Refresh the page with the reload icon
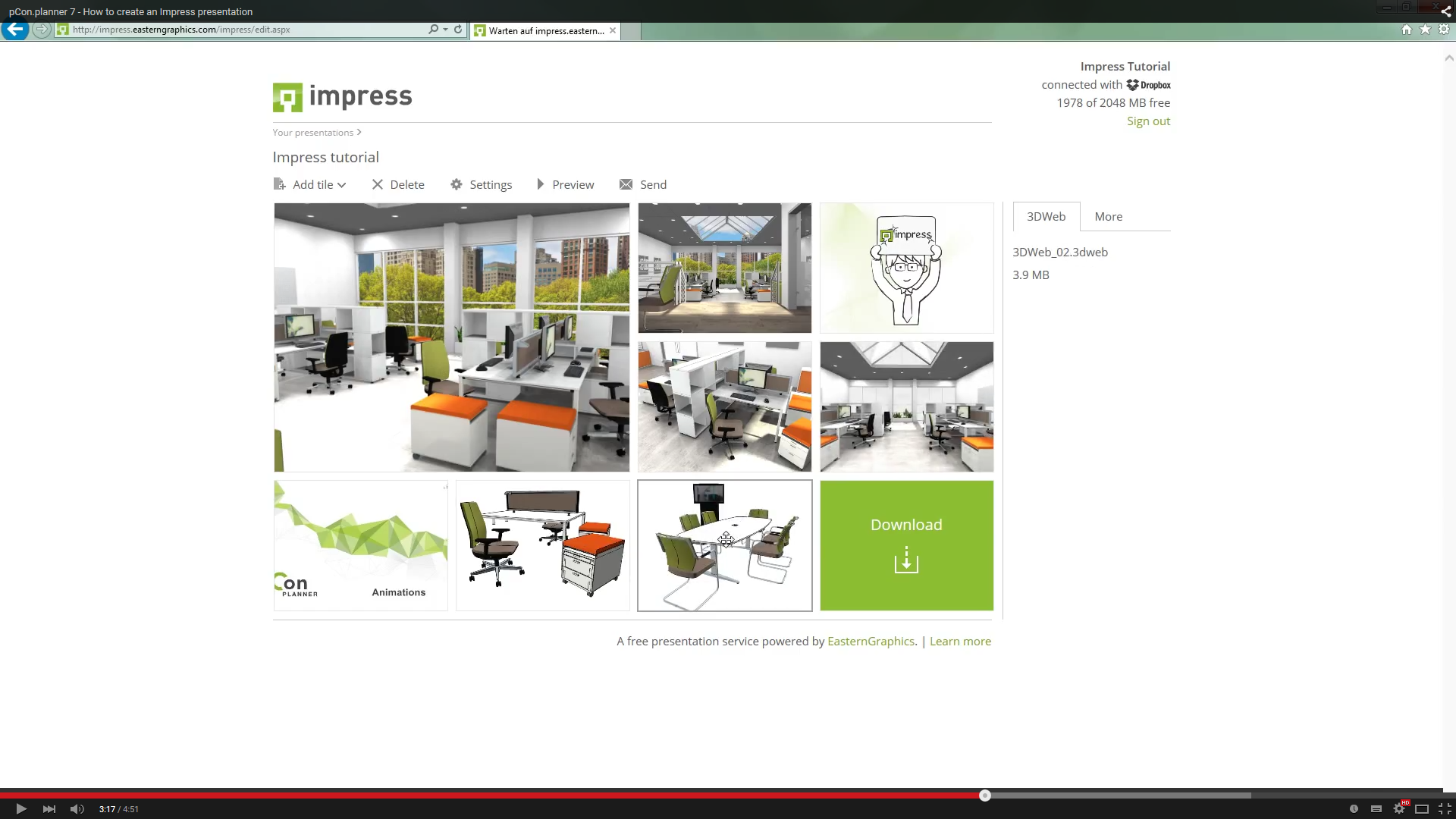This screenshot has height=819, width=1456. (x=458, y=30)
